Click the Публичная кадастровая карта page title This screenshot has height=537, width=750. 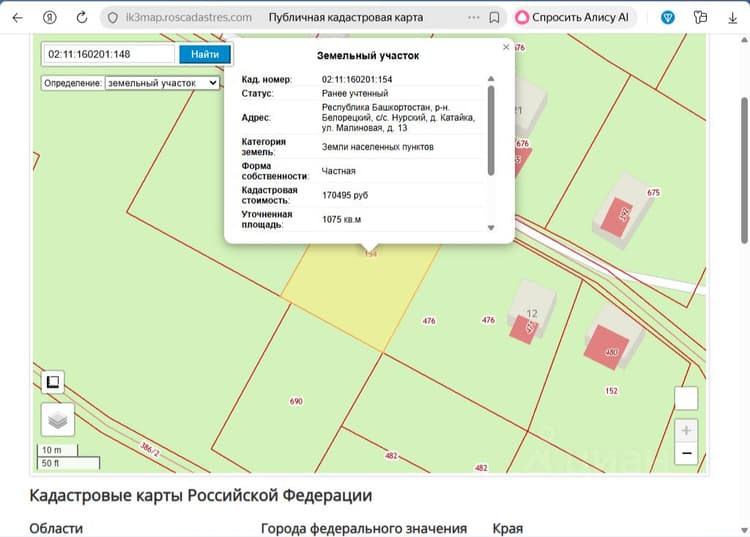pyautogui.click(x=346, y=18)
